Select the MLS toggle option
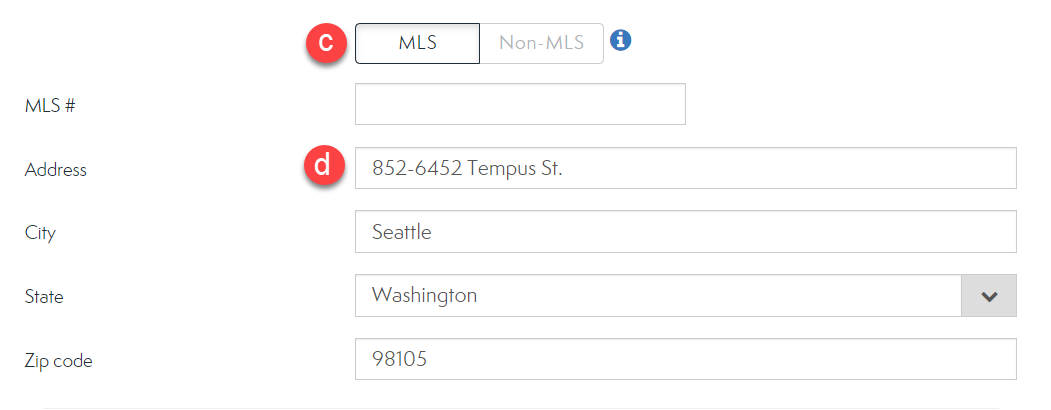The image size is (1051, 410). [x=417, y=43]
